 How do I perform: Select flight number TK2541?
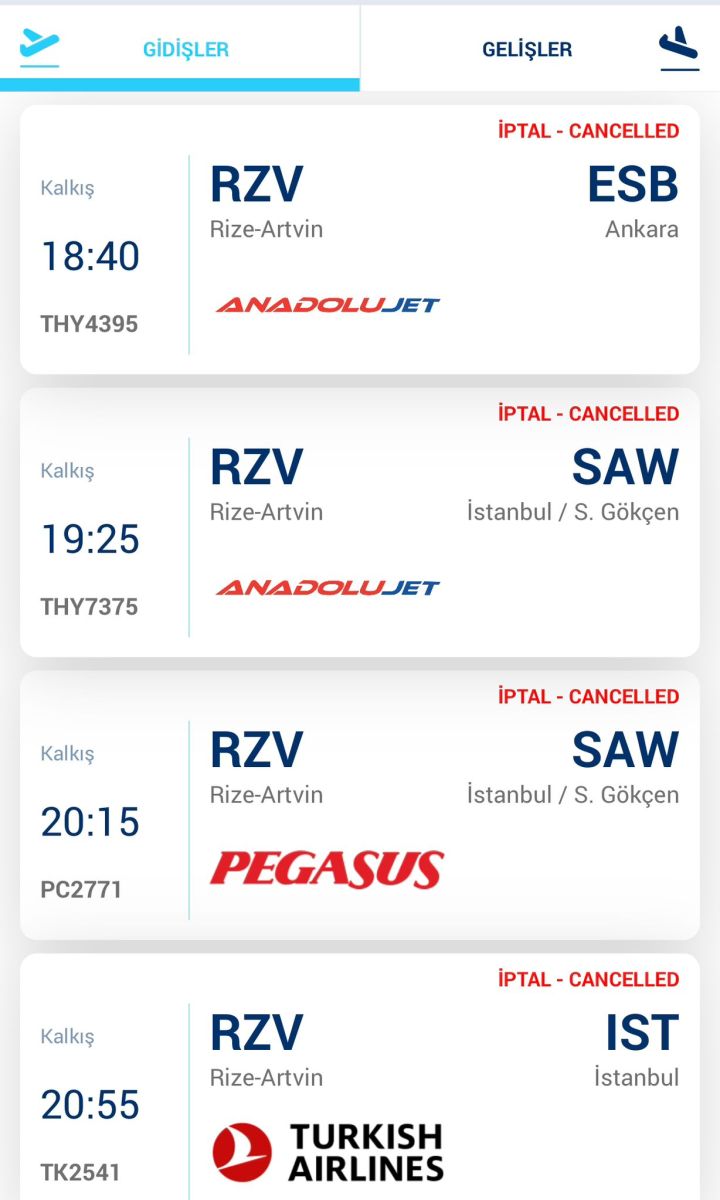point(81,1172)
